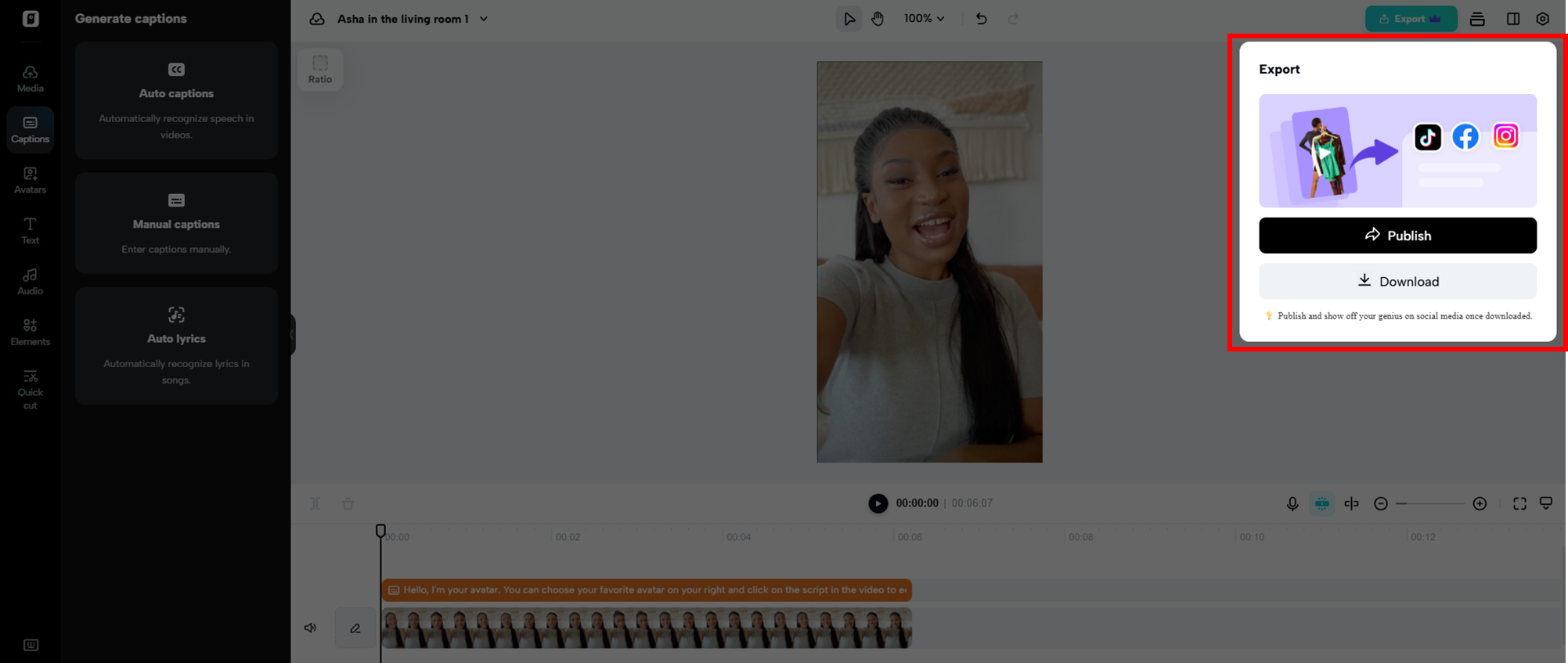Open the timeline display options icon
The height and width of the screenshot is (663, 1568).
[1546, 503]
